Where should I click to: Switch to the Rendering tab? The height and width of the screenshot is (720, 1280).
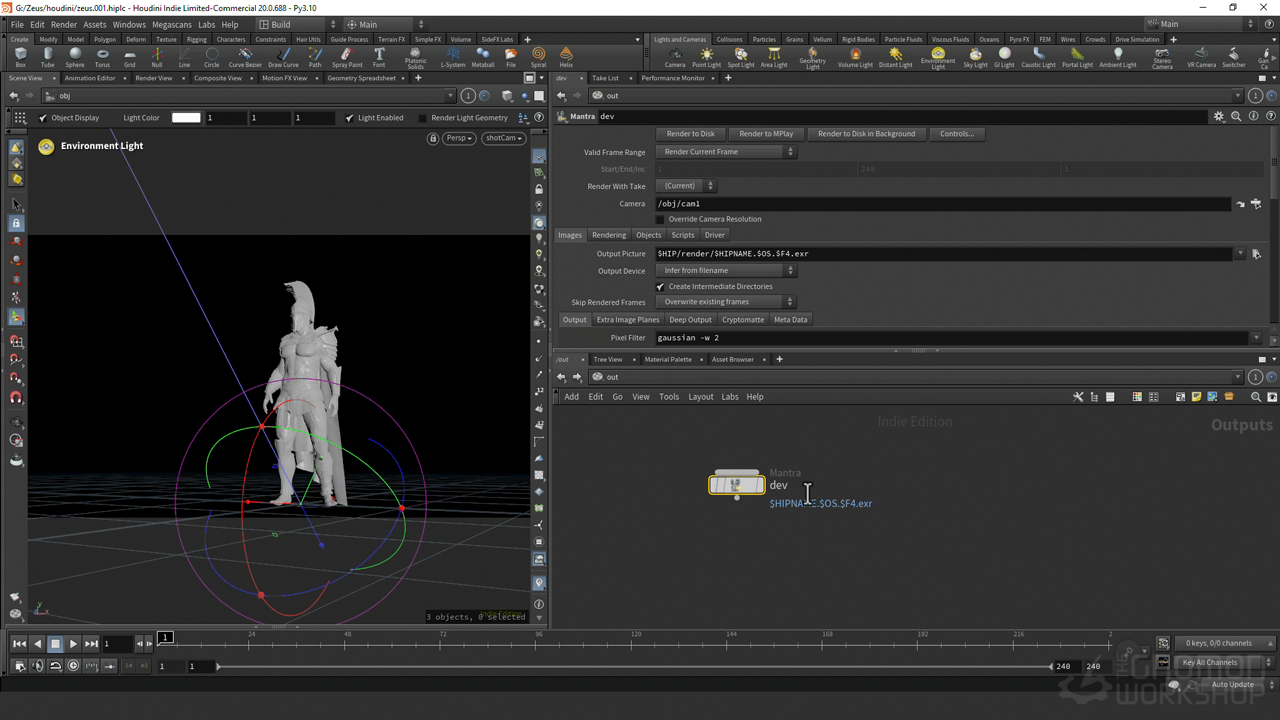click(x=608, y=235)
